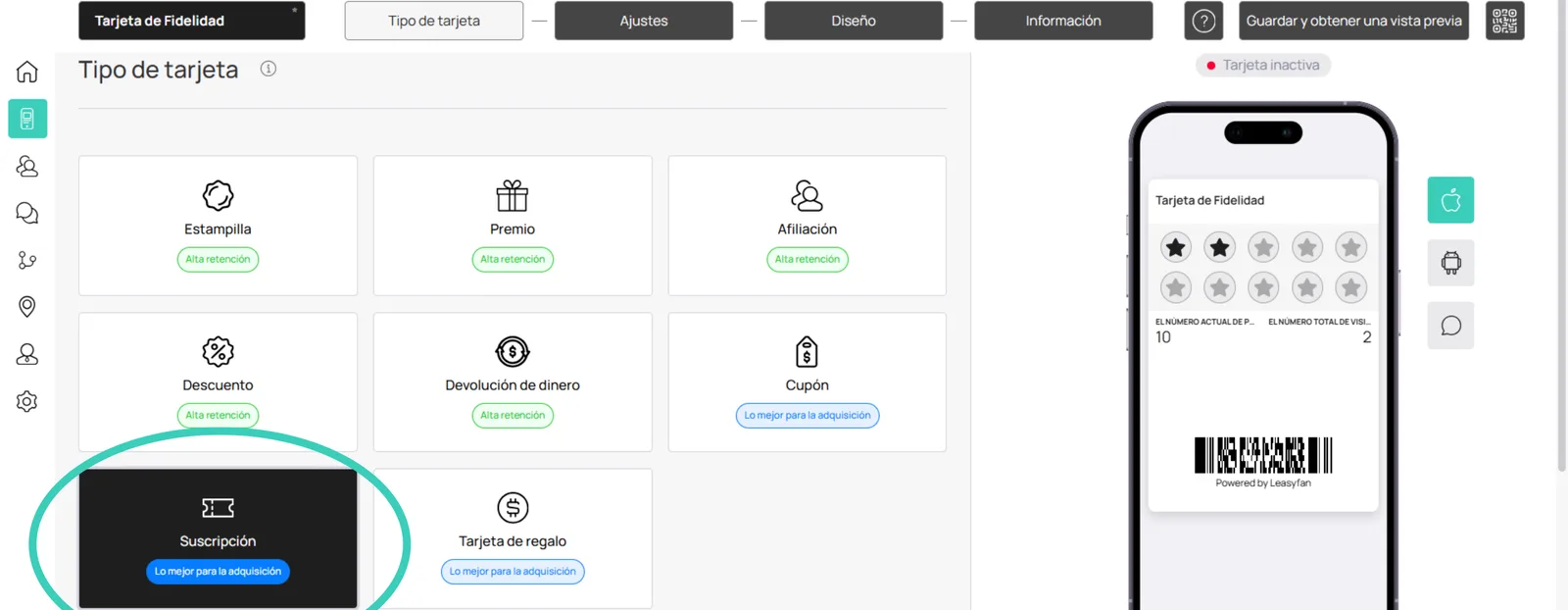Click the Premio card label
Viewport: 1568px width, 610px height.
click(x=513, y=229)
